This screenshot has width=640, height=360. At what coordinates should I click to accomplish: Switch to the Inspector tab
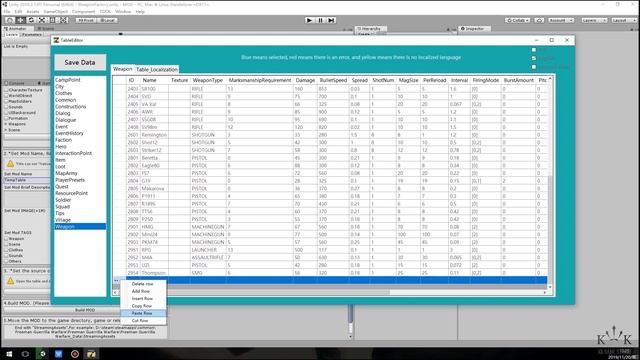[x=473, y=29]
